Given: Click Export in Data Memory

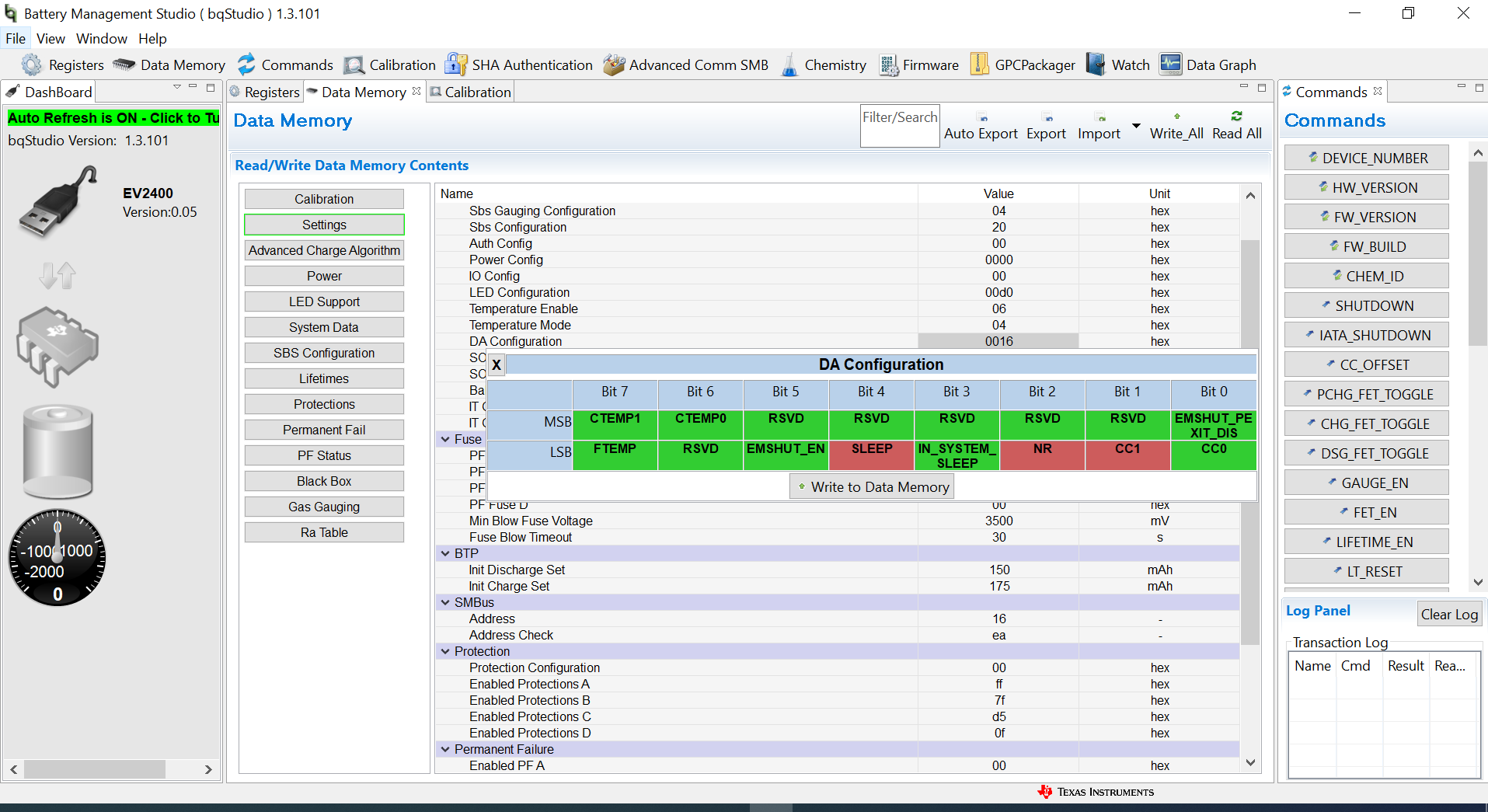Looking at the screenshot, I should pyautogui.click(x=1046, y=126).
